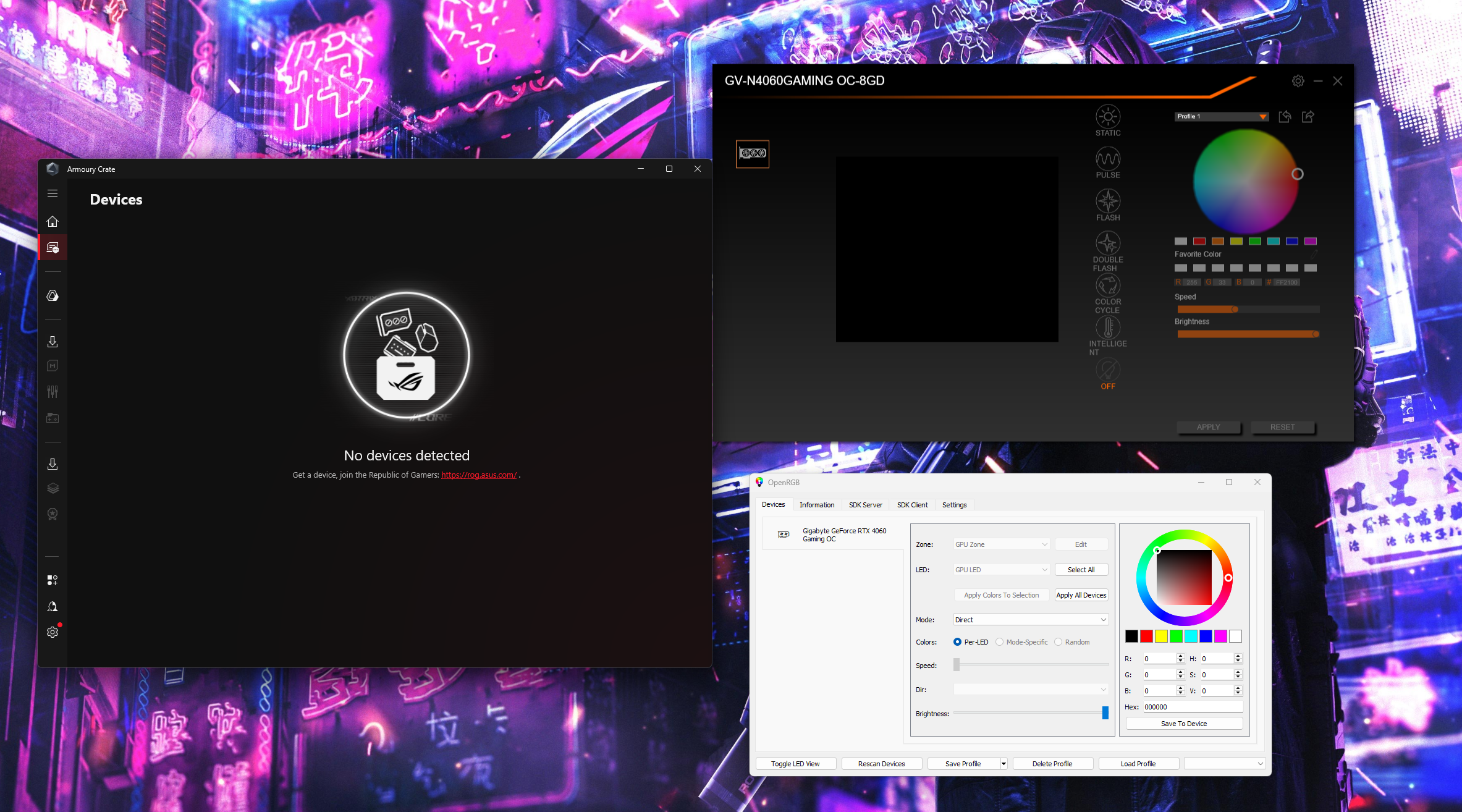Image resolution: width=1462 pixels, height=812 pixels.
Task: Open RGB Fusion settings gear
Action: pyautogui.click(x=1298, y=81)
